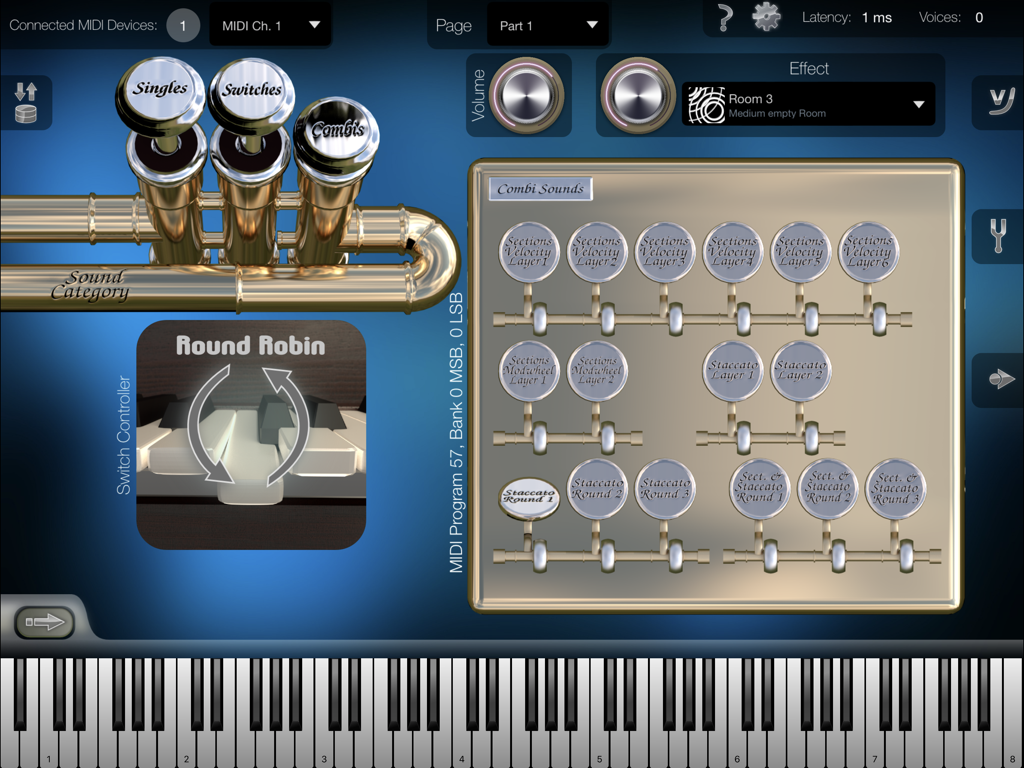This screenshot has width=1024, height=768.
Task: Open app settings with the gear icon
Action: pyautogui.click(x=766, y=18)
